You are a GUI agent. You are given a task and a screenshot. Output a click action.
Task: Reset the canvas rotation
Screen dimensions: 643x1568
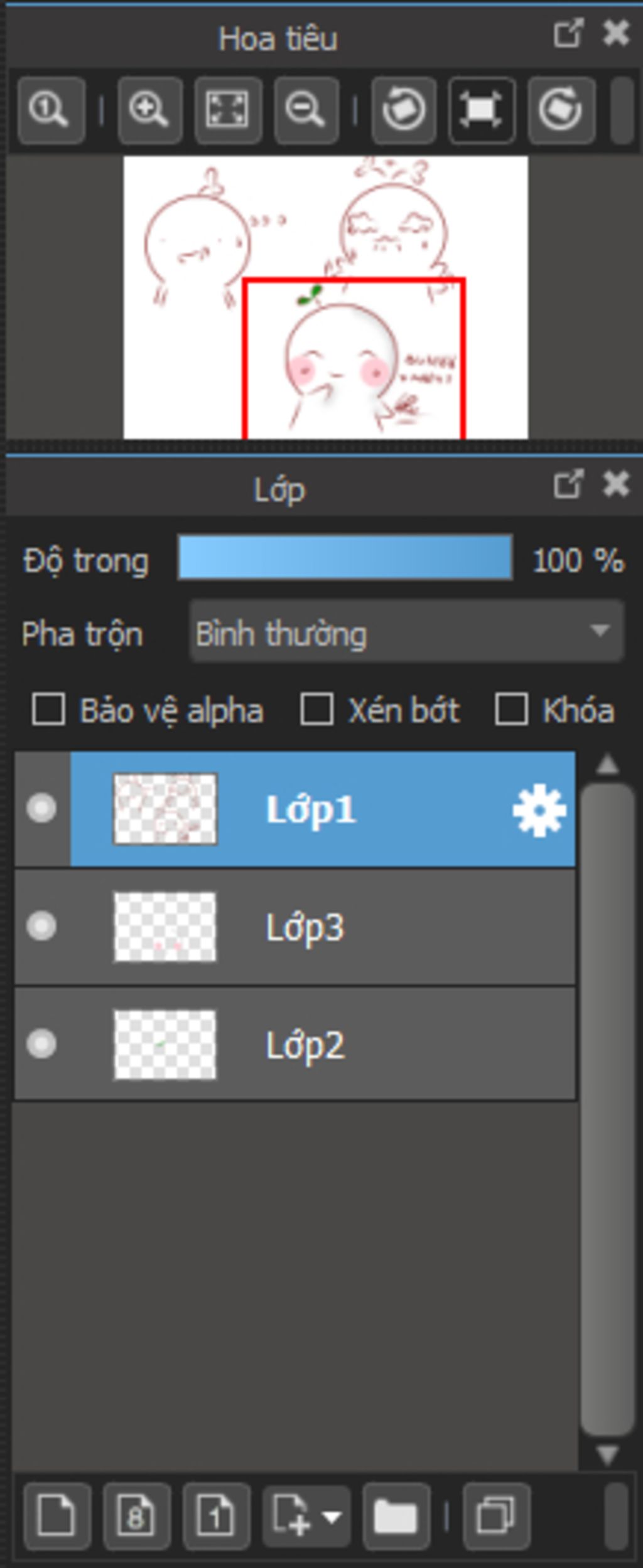pyautogui.click(x=482, y=110)
